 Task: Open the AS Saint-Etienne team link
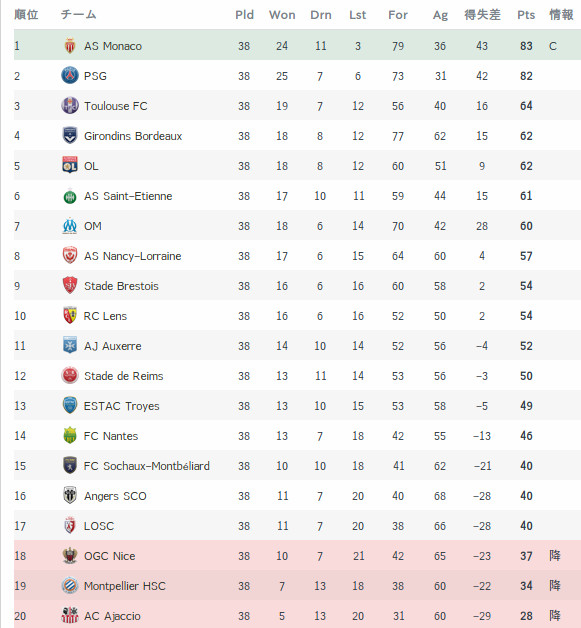pos(128,196)
